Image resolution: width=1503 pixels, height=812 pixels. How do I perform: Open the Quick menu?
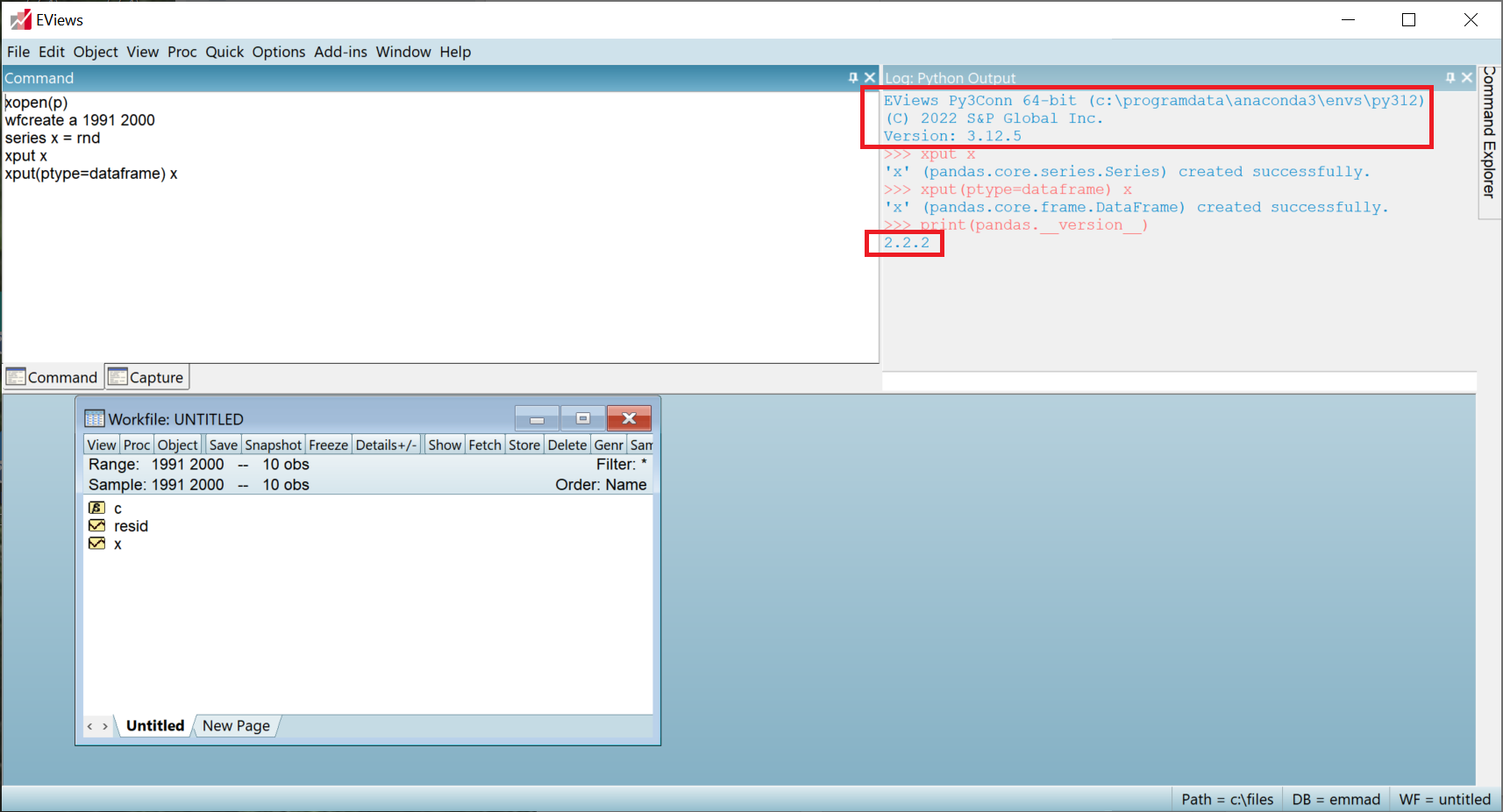pyautogui.click(x=224, y=52)
